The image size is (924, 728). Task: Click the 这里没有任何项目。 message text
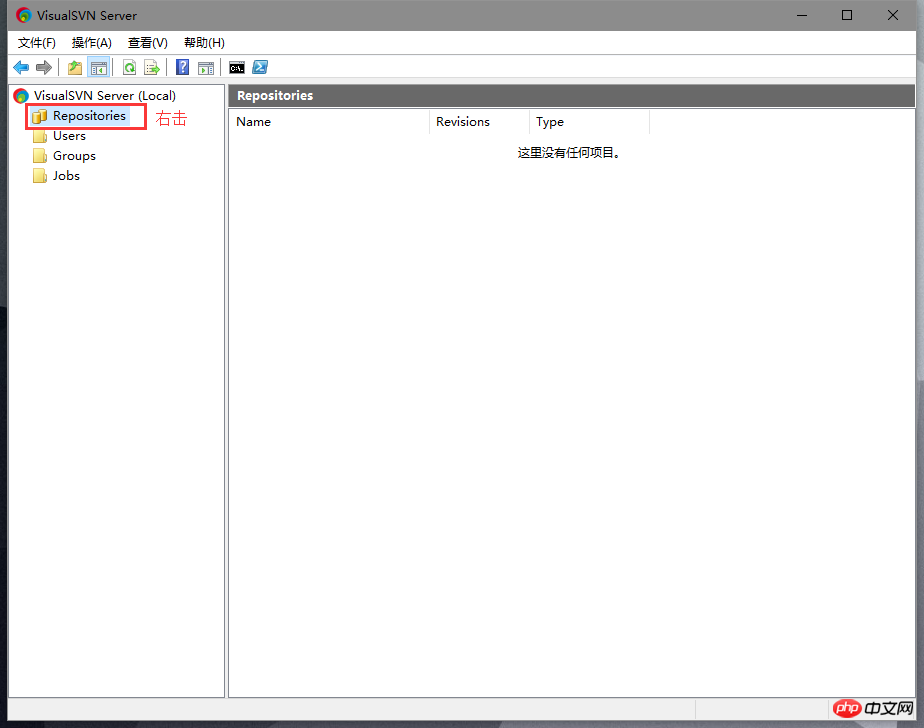[x=569, y=153]
